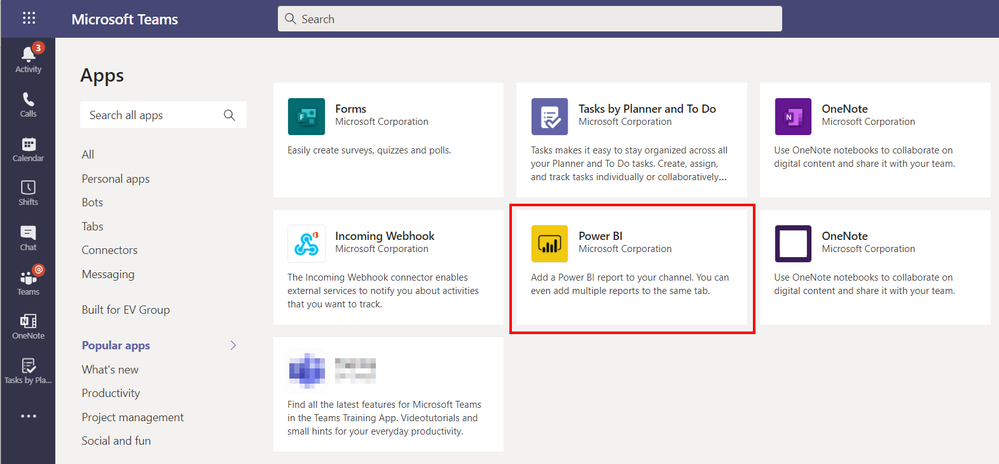The image size is (999, 464).
Task: Click the Apps page heading
Action: 102,76
